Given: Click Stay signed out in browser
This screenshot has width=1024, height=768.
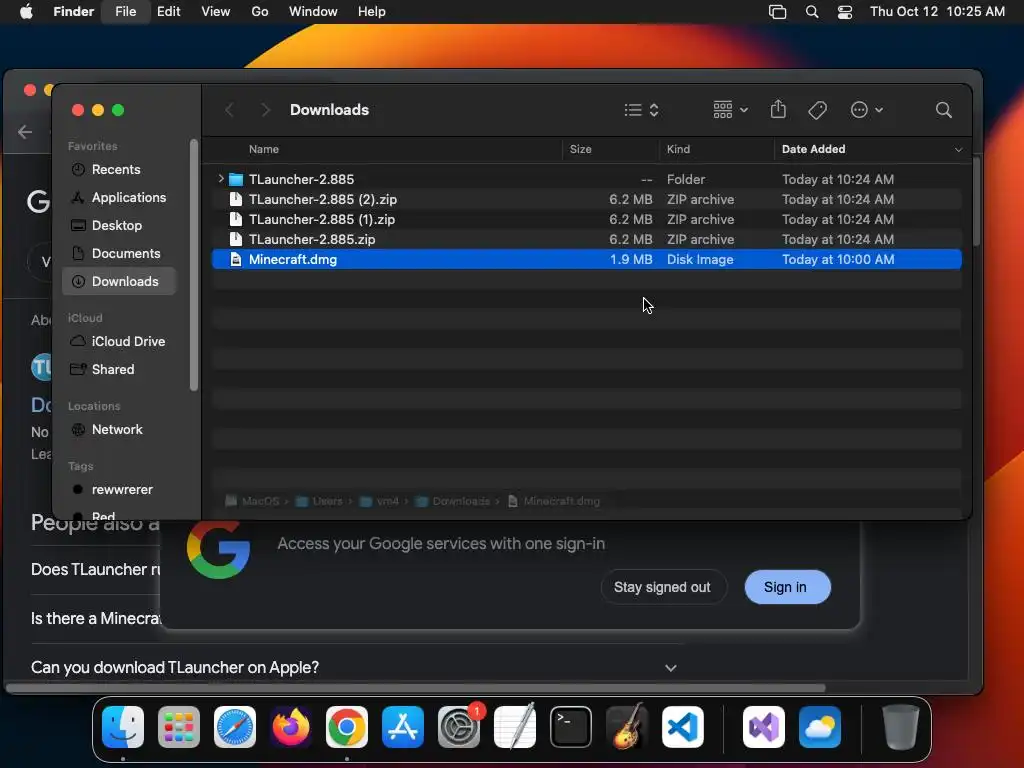Looking at the screenshot, I should 662,587.
